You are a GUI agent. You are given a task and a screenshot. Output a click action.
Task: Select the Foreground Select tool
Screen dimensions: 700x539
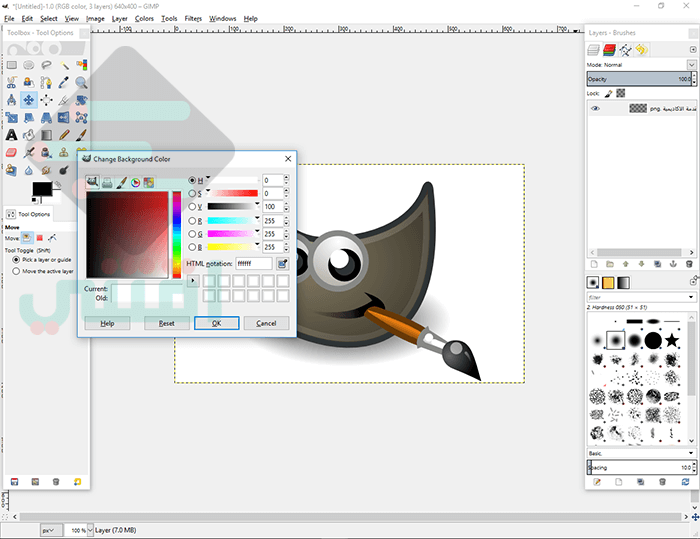[x=29, y=83]
